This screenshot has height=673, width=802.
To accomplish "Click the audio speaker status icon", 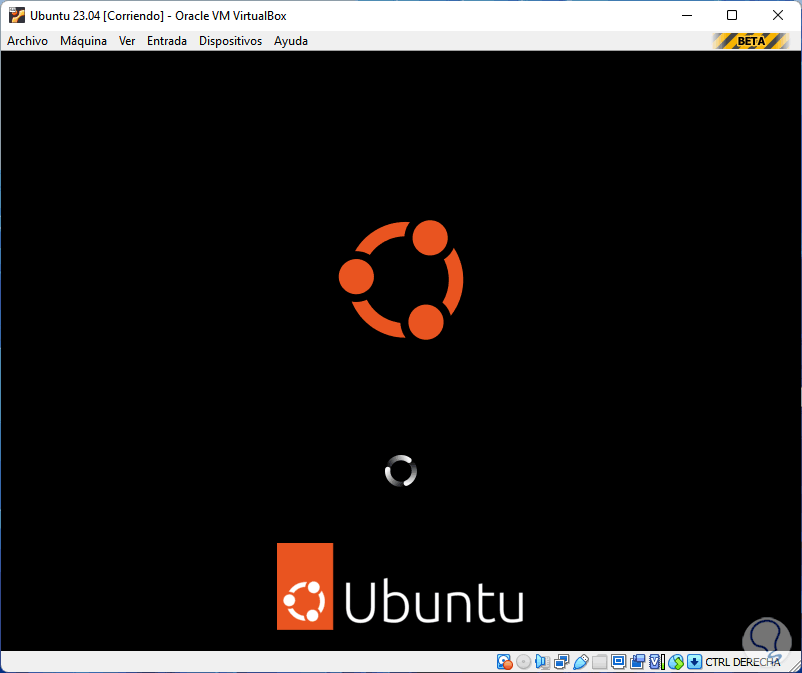I will tap(542, 662).
